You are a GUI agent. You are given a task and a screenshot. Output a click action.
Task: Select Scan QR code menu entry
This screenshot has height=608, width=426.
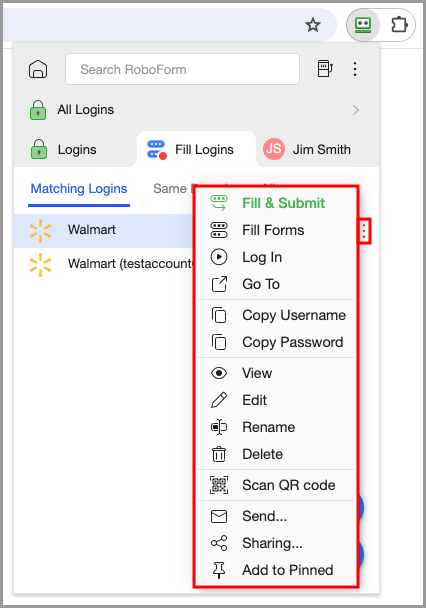pos(276,485)
